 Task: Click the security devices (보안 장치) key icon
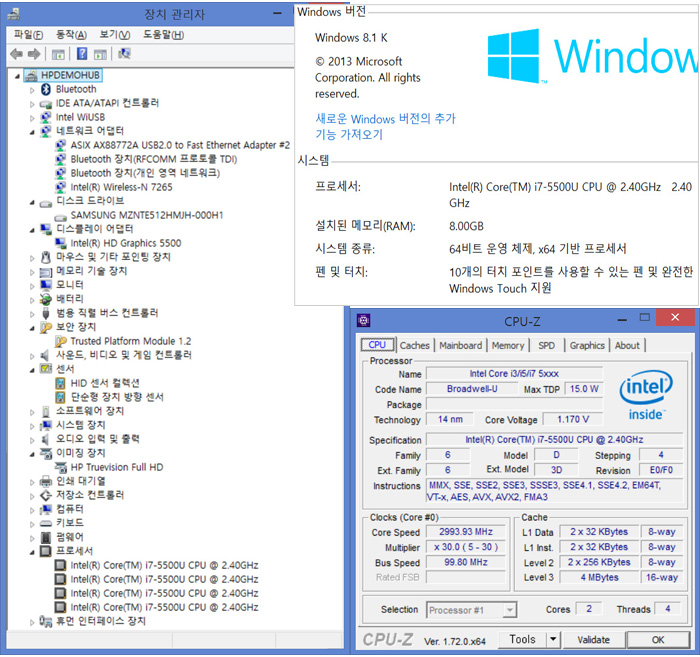click(x=46, y=327)
